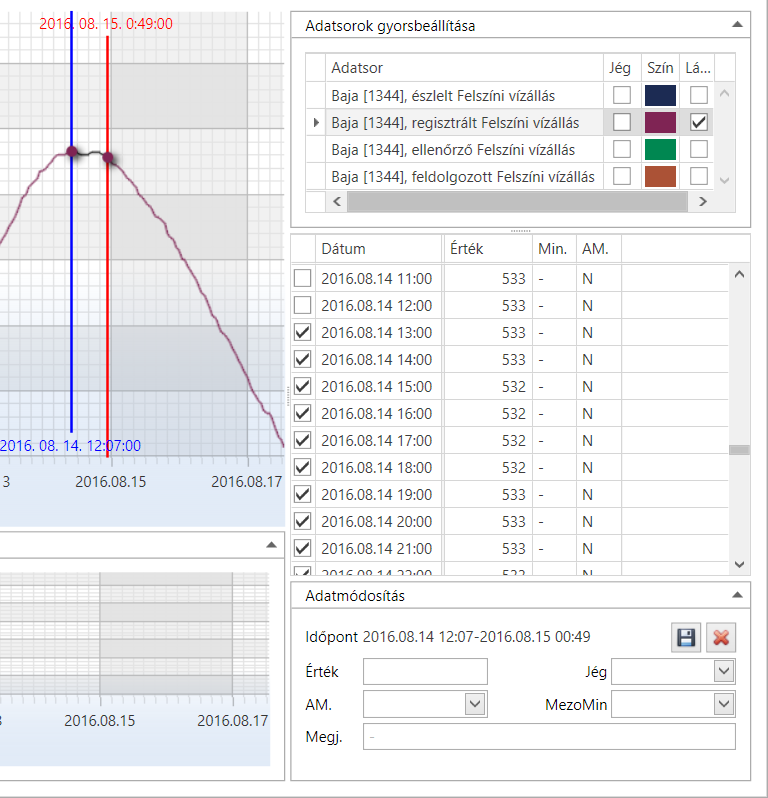Toggle the Jég checkbox for feldolgozott Felszíni vízállás
The width and height of the screenshot is (768, 798).
click(x=621, y=176)
